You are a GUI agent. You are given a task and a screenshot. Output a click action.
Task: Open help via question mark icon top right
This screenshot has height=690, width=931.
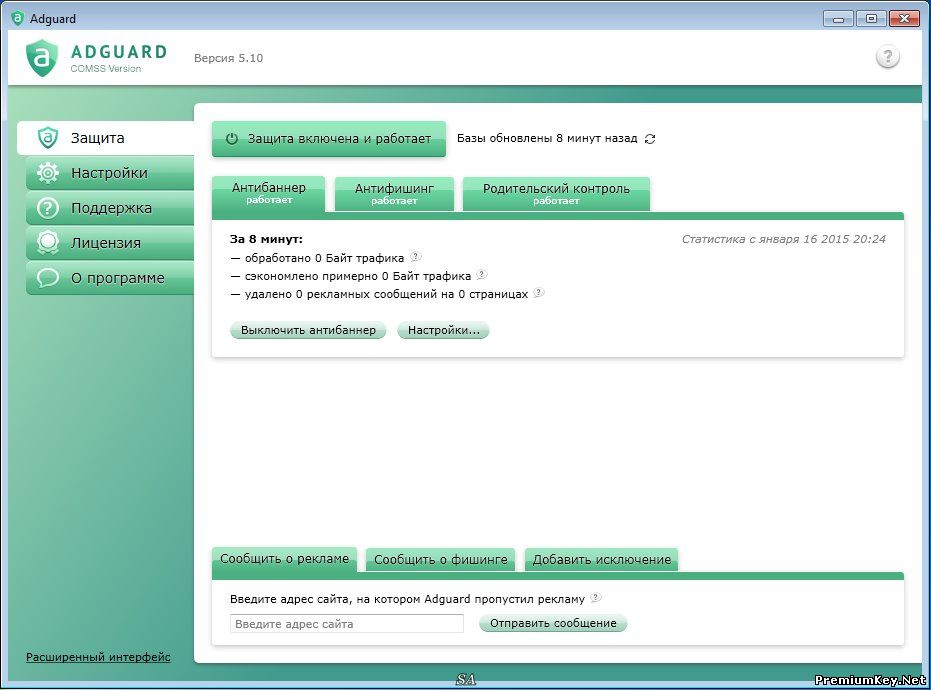pyautogui.click(x=887, y=57)
